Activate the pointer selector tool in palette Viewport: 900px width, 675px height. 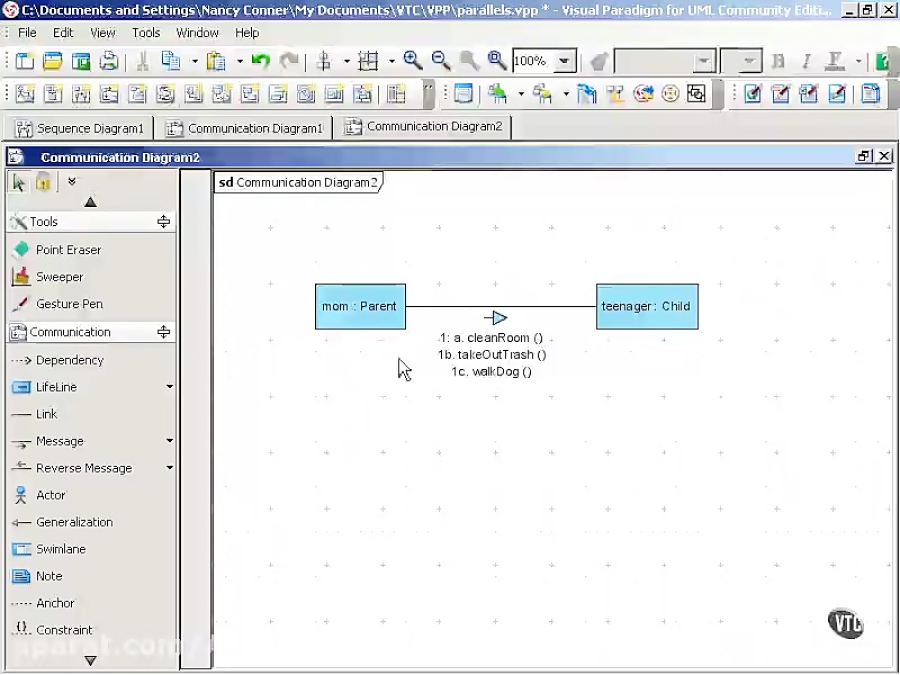point(19,183)
